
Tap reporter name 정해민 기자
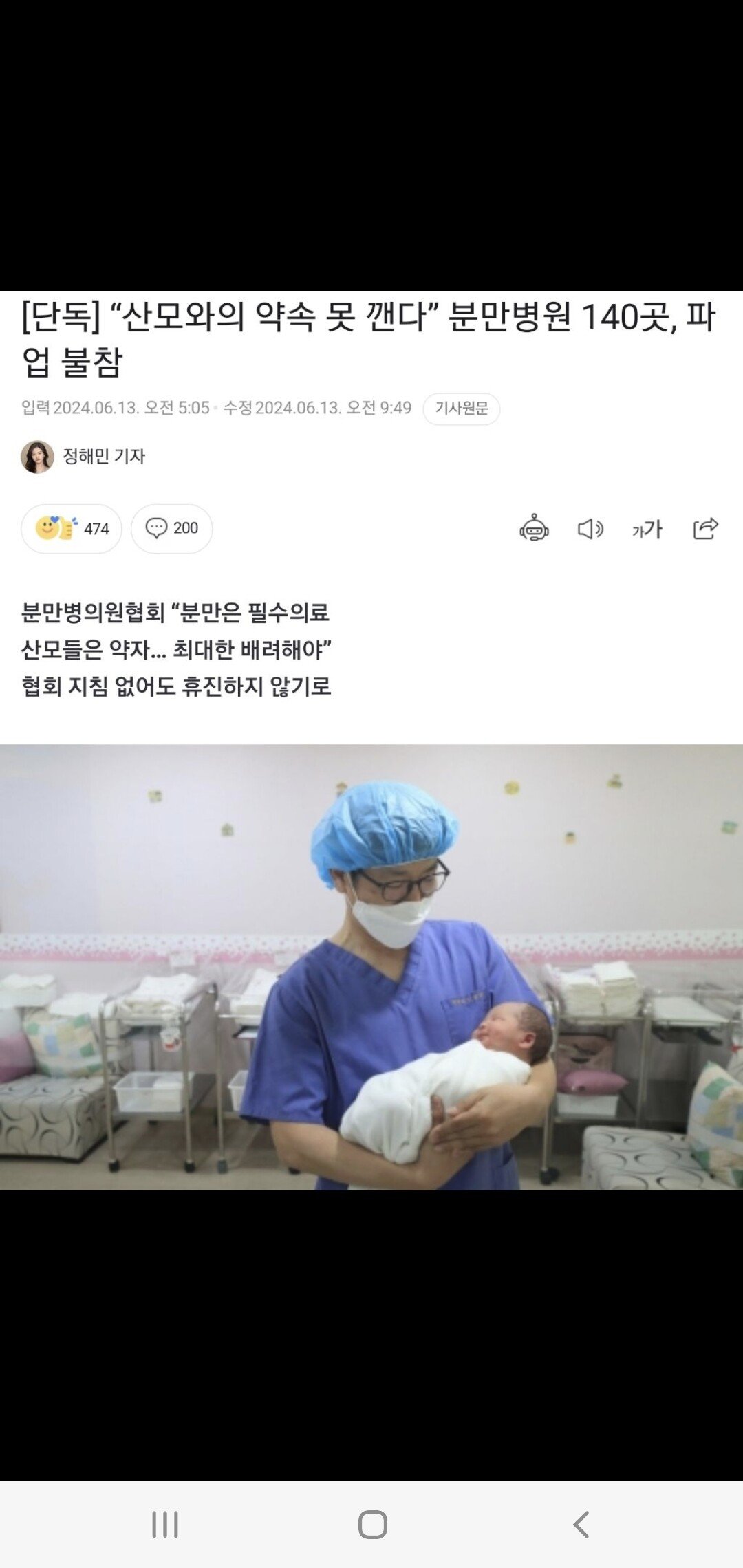[x=104, y=456]
